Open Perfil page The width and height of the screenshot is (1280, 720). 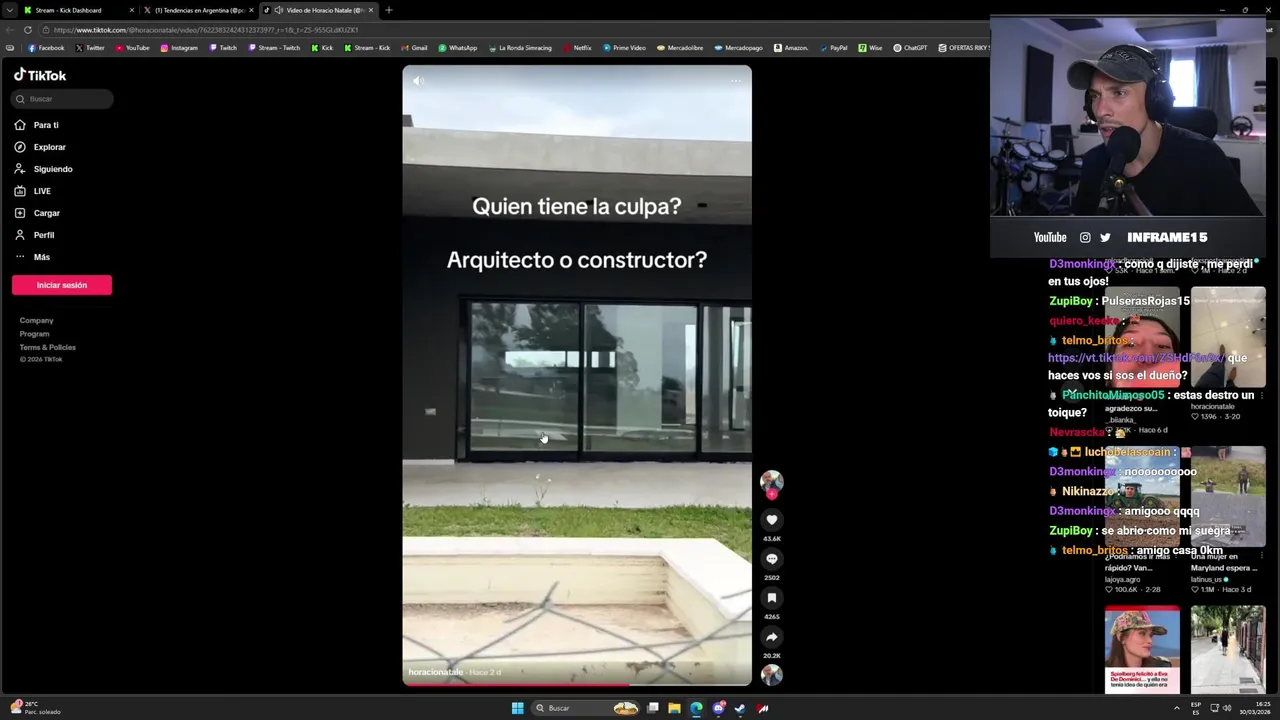44,235
